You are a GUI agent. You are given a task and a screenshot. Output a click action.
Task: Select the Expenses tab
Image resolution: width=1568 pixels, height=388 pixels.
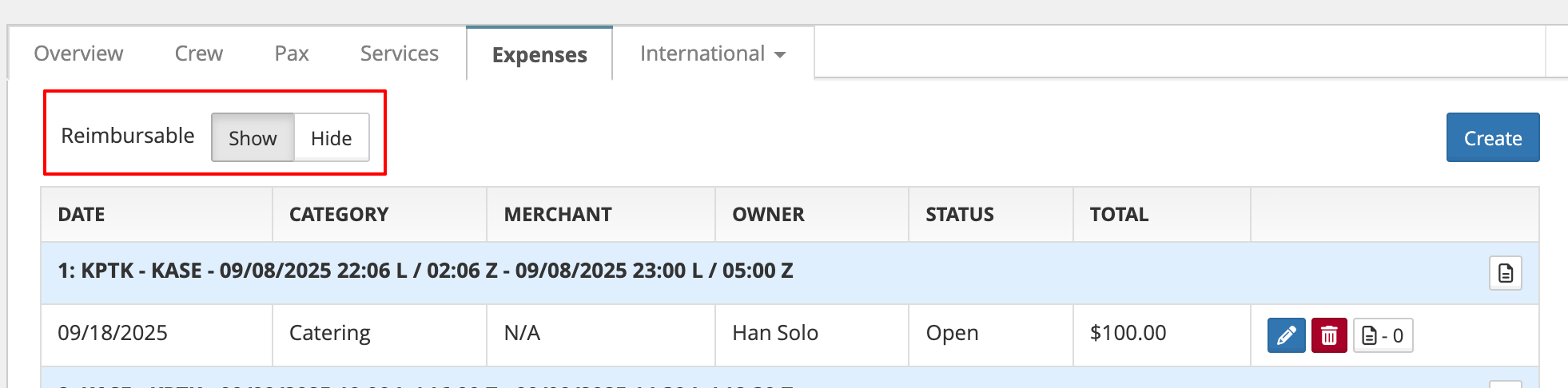pos(539,55)
